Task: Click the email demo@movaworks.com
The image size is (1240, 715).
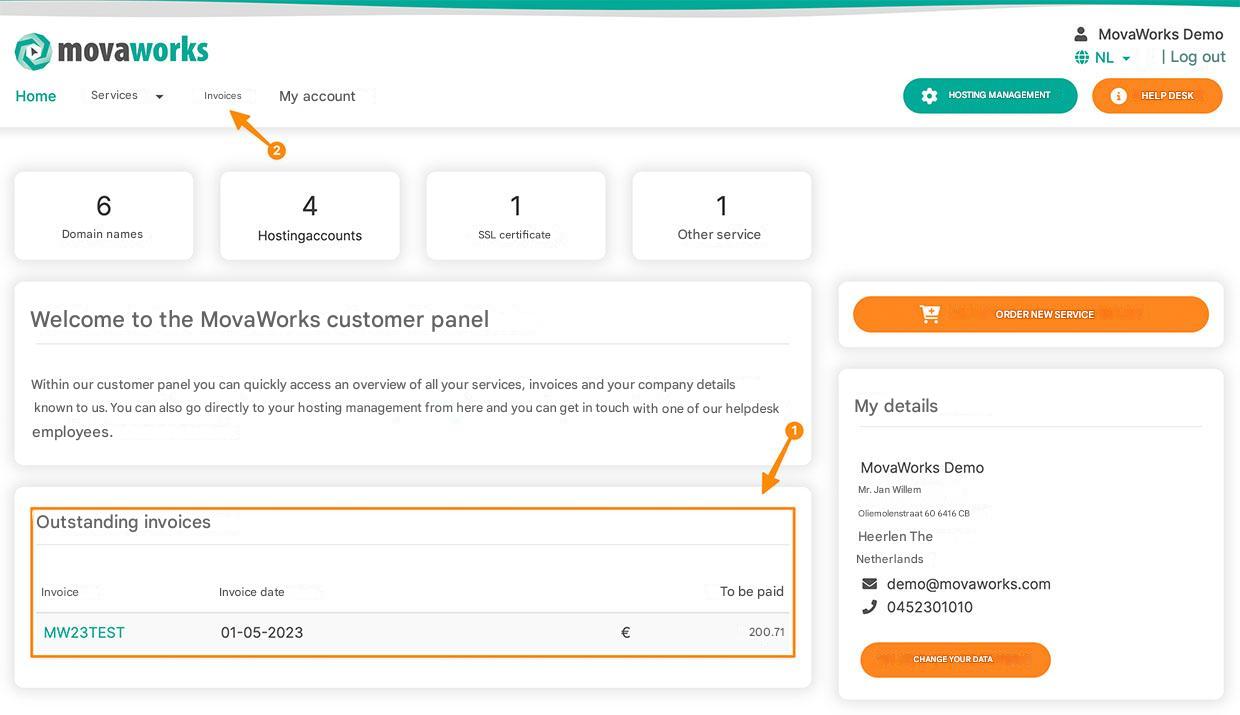Action: click(969, 584)
